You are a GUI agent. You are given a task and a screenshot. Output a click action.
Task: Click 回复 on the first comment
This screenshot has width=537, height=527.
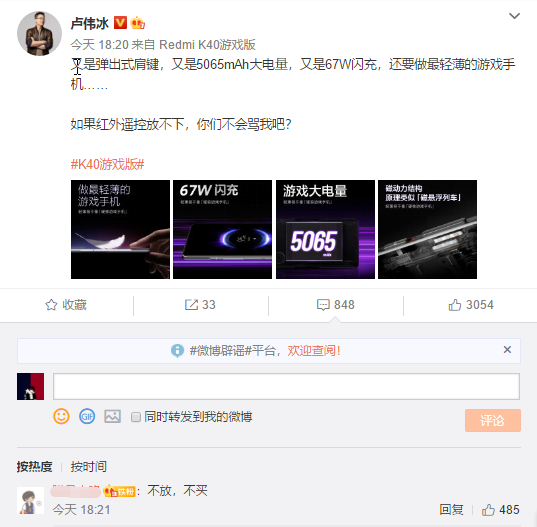point(451,510)
